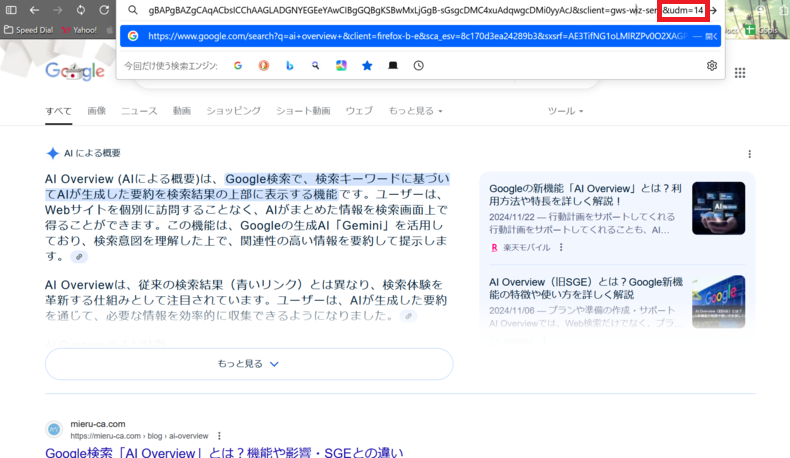This screenshot has height=458, width=790.
Task: Select the すべて tab
Action: coord(58,111)
